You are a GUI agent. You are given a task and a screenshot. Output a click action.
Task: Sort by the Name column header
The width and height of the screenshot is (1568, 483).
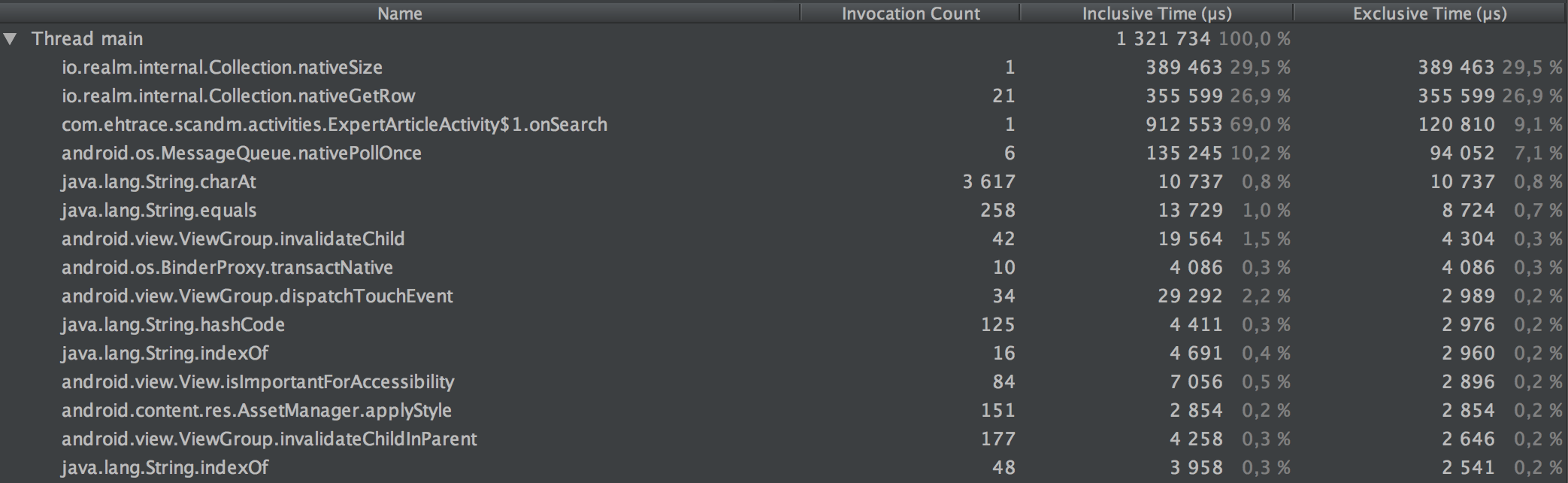398,13
